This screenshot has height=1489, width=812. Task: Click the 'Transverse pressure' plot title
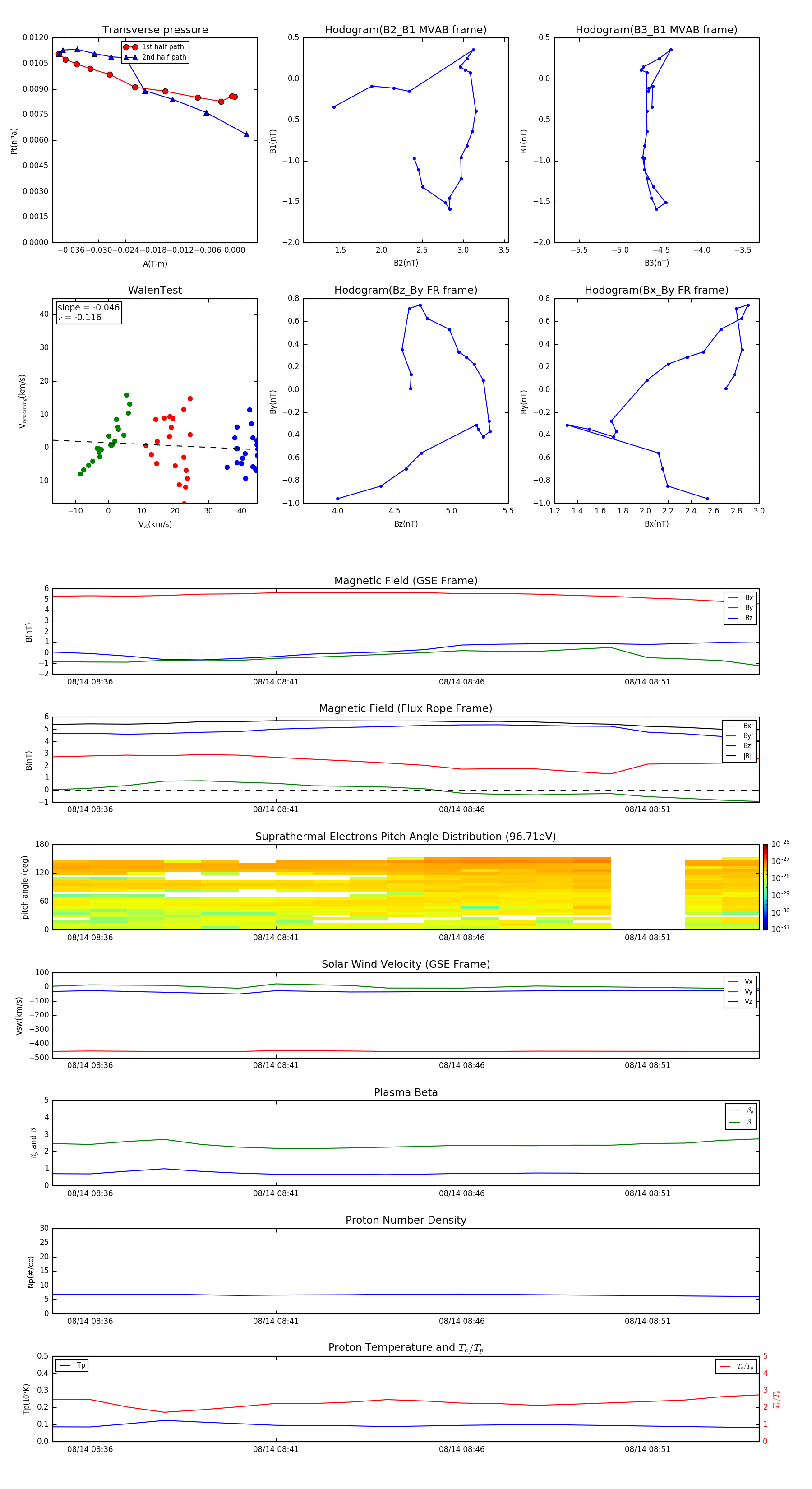click(x=155, y=30)
